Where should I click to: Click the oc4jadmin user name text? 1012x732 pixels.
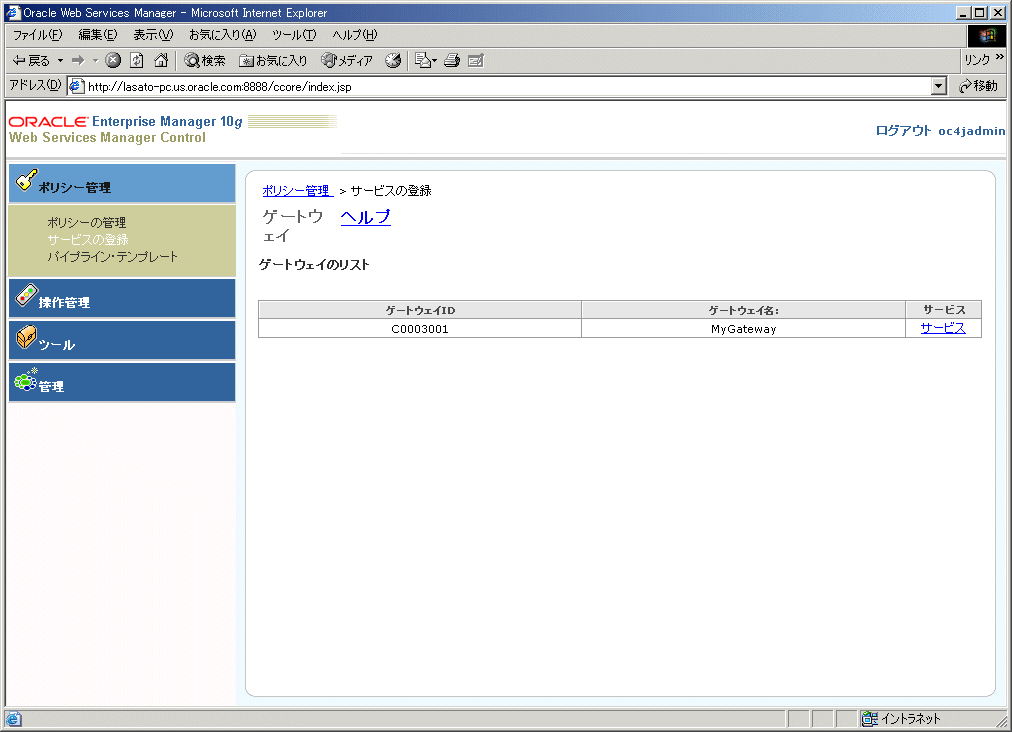click(x=971, y=131)
